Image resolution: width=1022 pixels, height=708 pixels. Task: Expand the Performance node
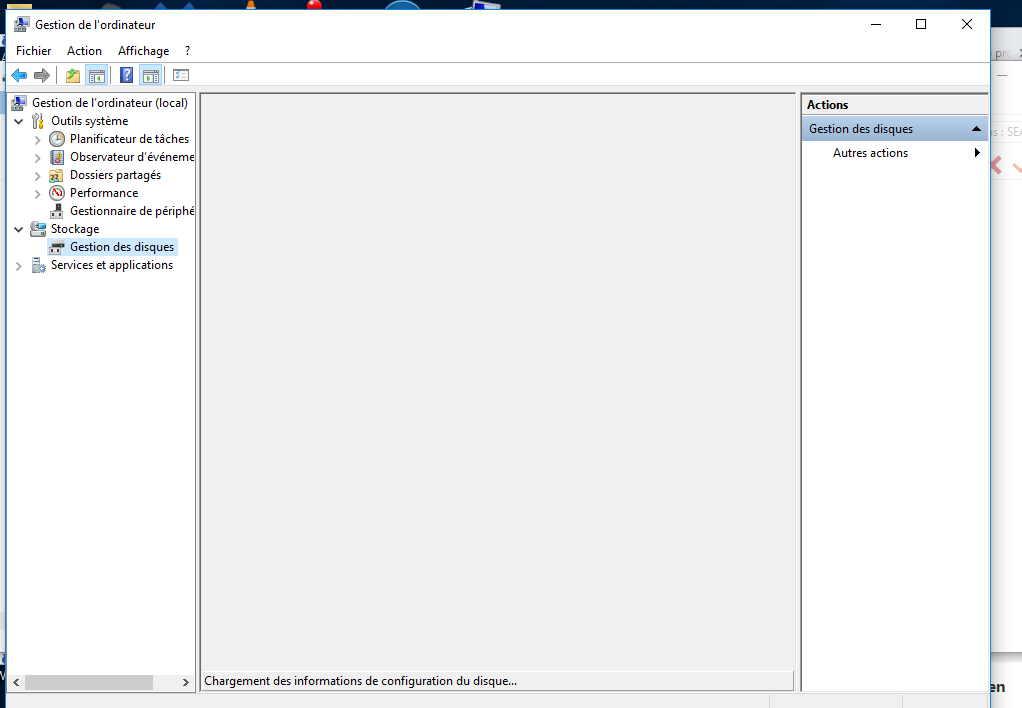[37, 194]
